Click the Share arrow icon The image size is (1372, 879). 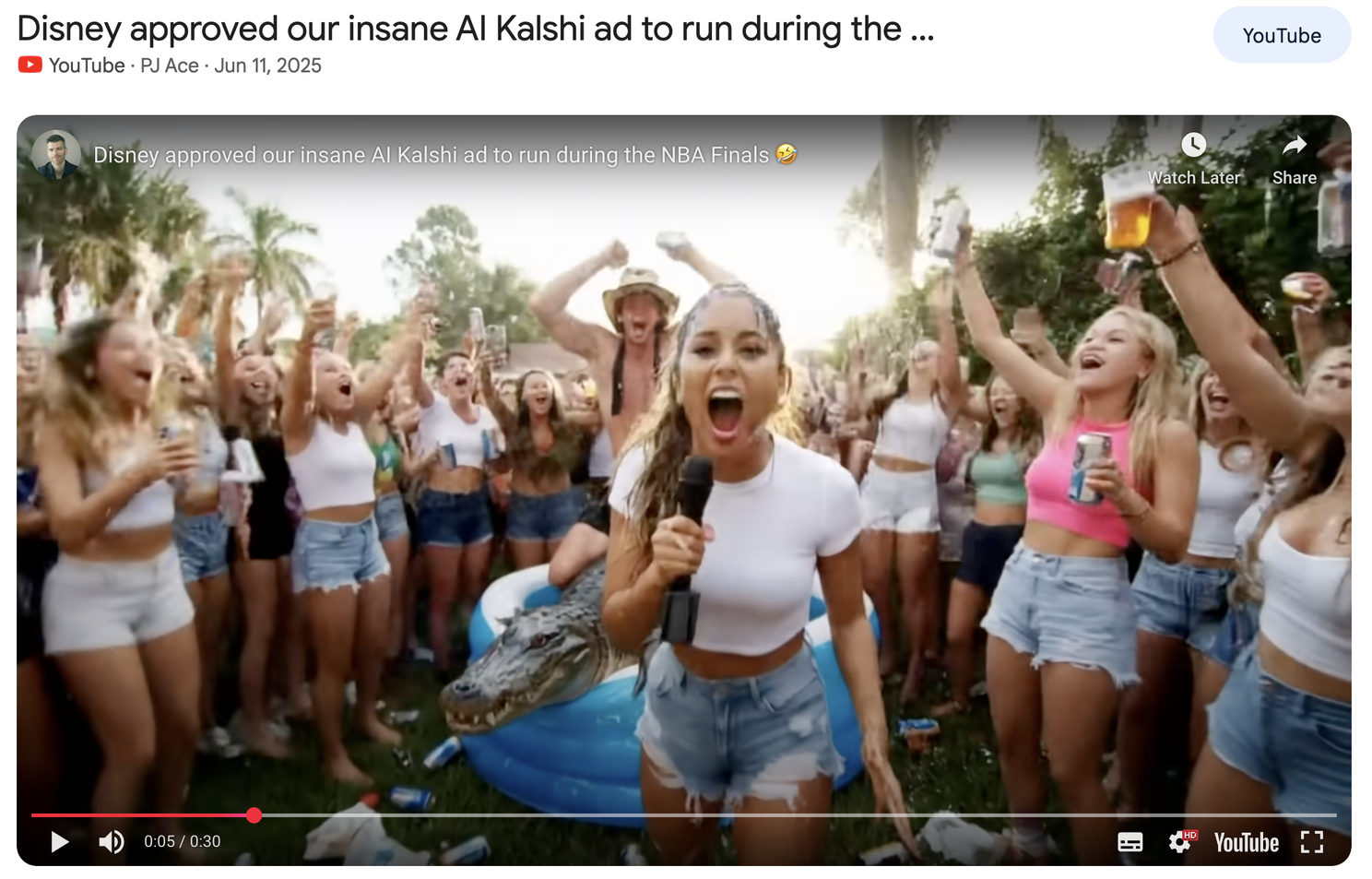1295,145
